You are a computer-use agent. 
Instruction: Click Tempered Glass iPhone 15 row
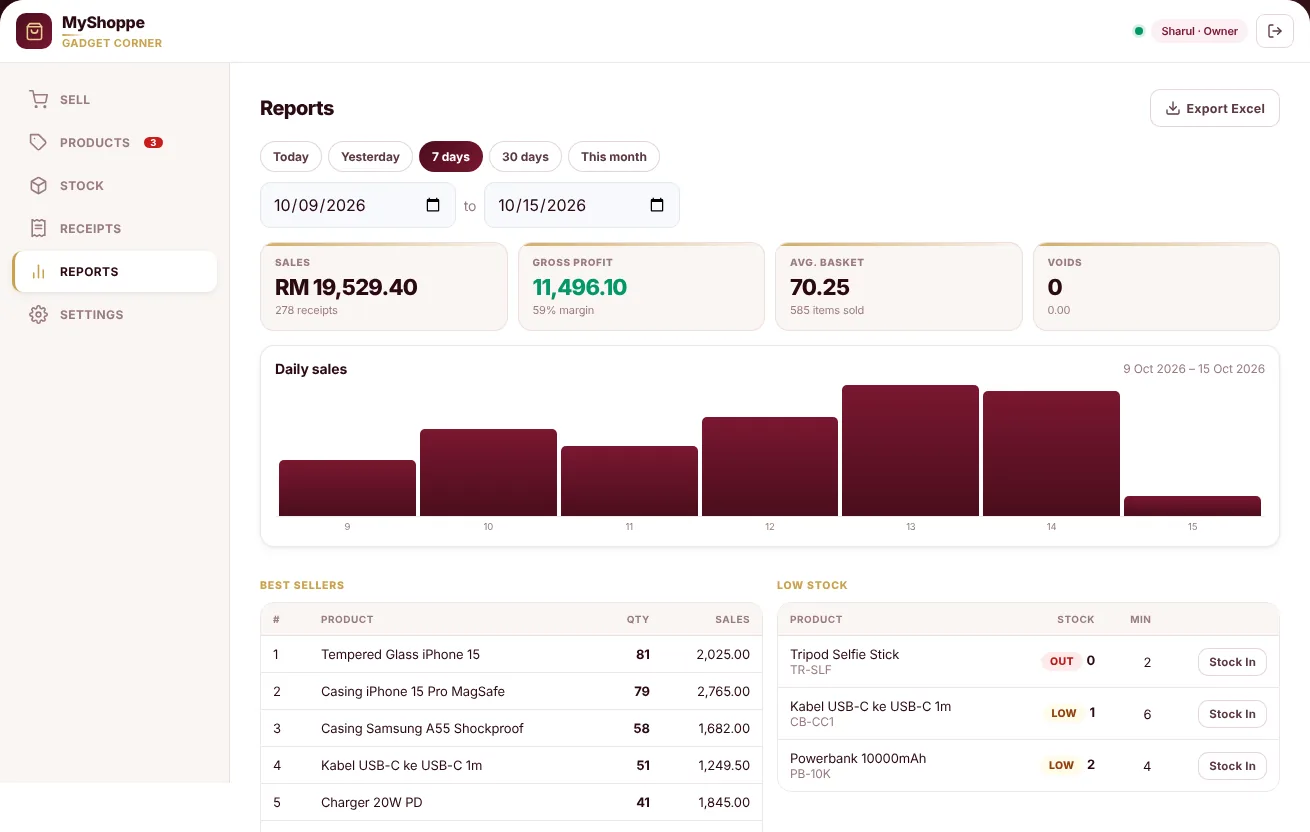click(x=511, y=655)
